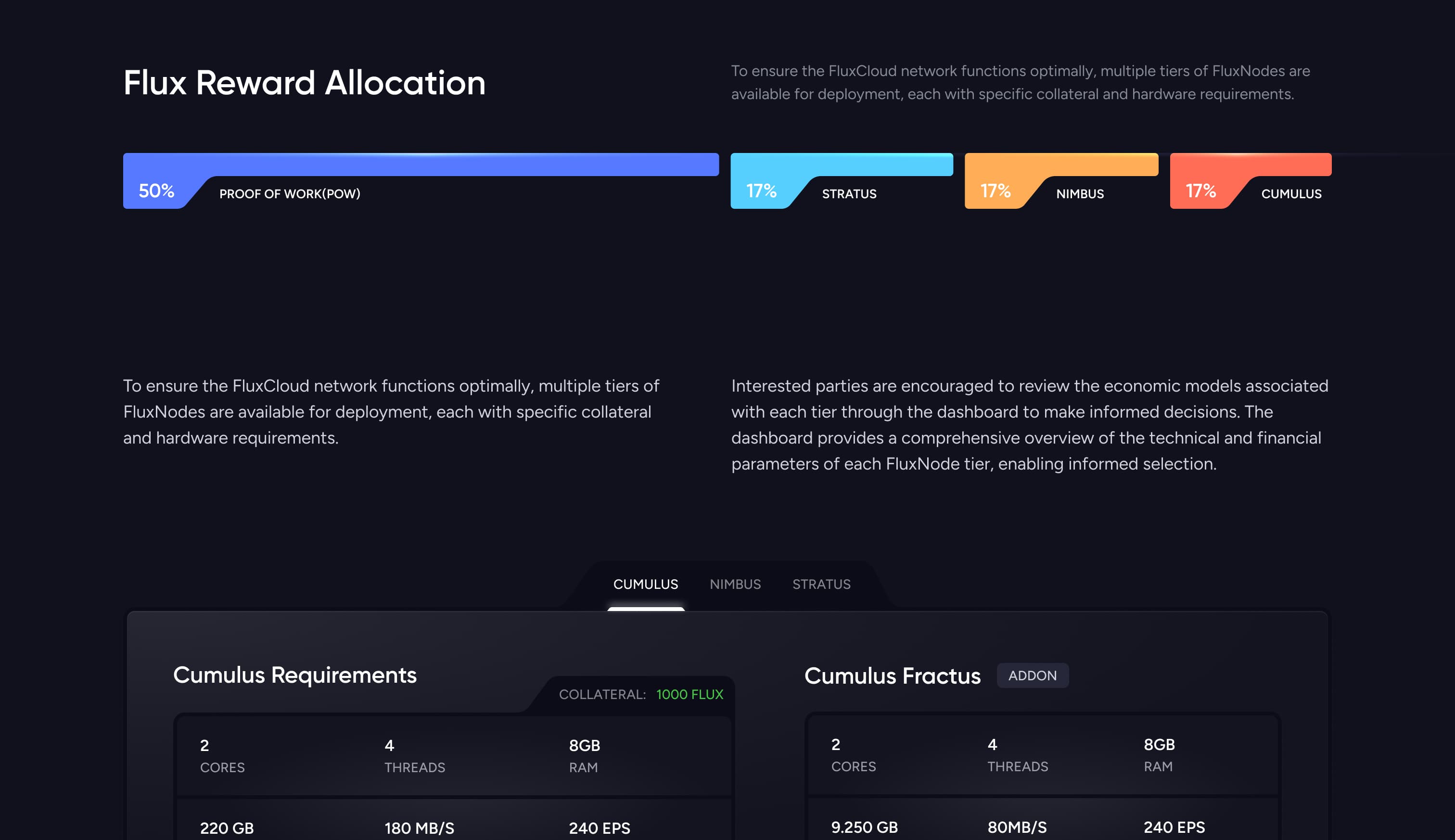Image resolution: width=1455 pixels, height=840 pixels.
Task: Click the 80MB/S value in Cumulus Fractus
Action: coord(1017,827)
